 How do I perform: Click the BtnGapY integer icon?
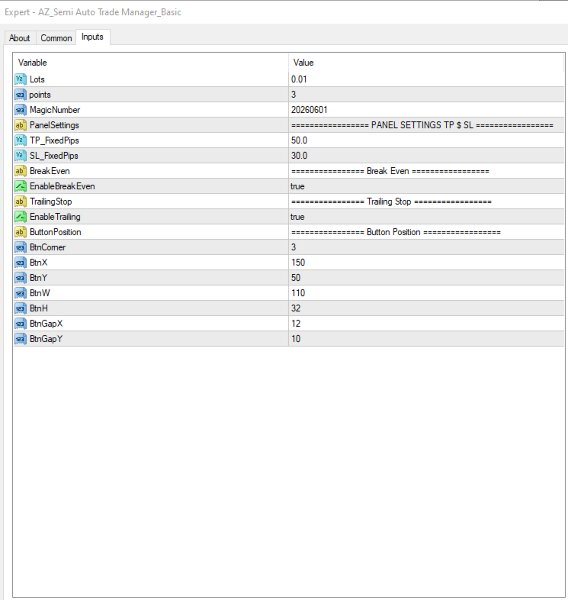[20, 339]
